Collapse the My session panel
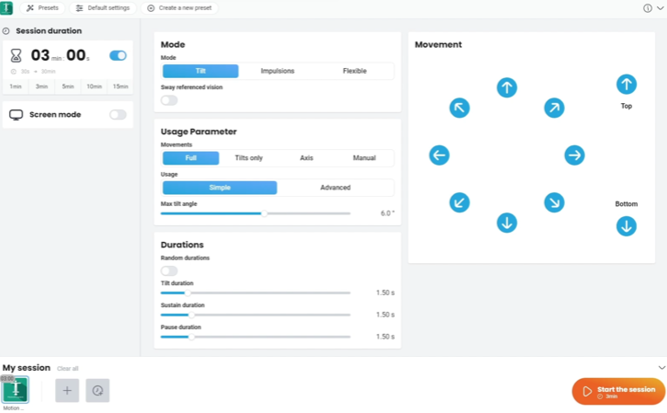This screenshot has height=413, width=667. (660, 368)
